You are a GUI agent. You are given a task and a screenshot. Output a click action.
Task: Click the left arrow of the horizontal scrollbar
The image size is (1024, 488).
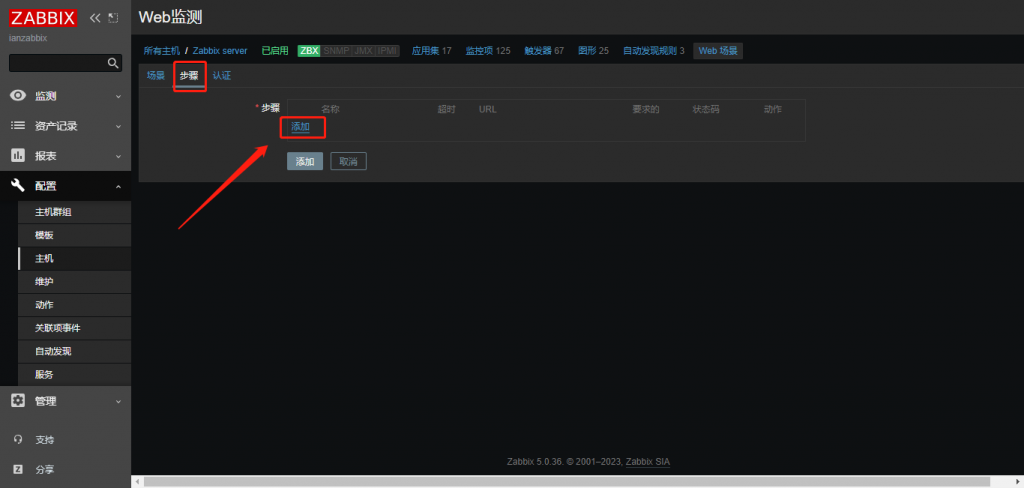(x=137, y=481)
